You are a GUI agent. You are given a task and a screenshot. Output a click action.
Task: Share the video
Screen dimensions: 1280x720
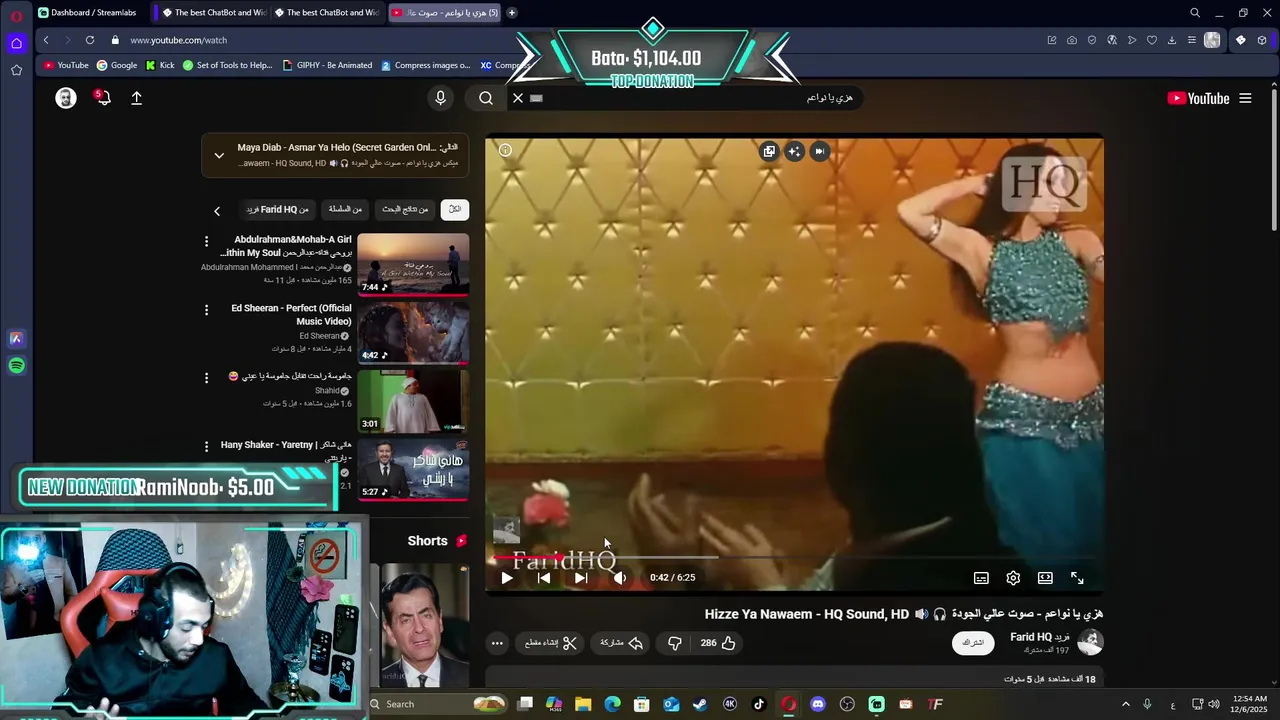pyautogui.click(x=622, y=643)
